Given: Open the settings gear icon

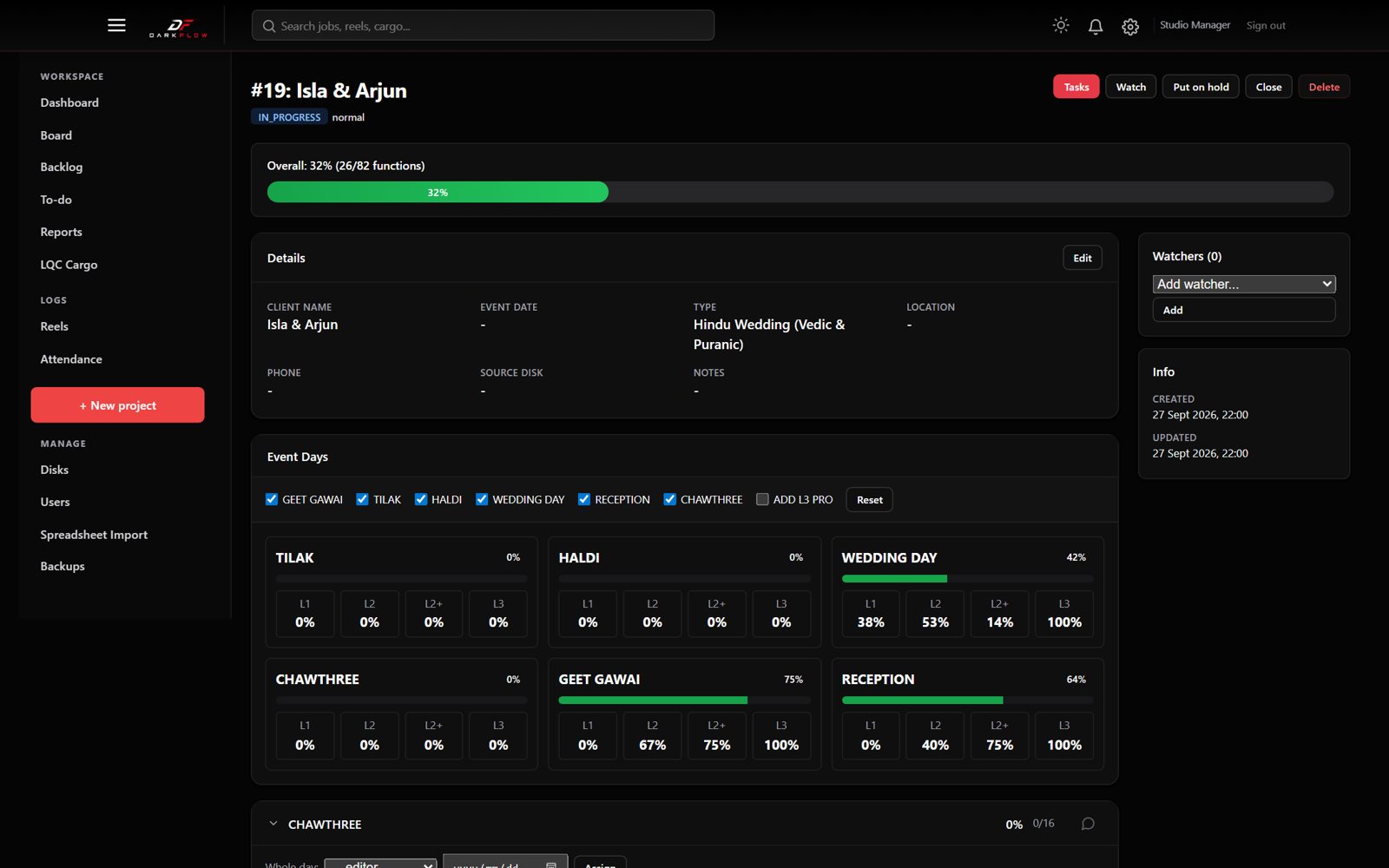Looking at the screenshot, I should [1130, 26].
